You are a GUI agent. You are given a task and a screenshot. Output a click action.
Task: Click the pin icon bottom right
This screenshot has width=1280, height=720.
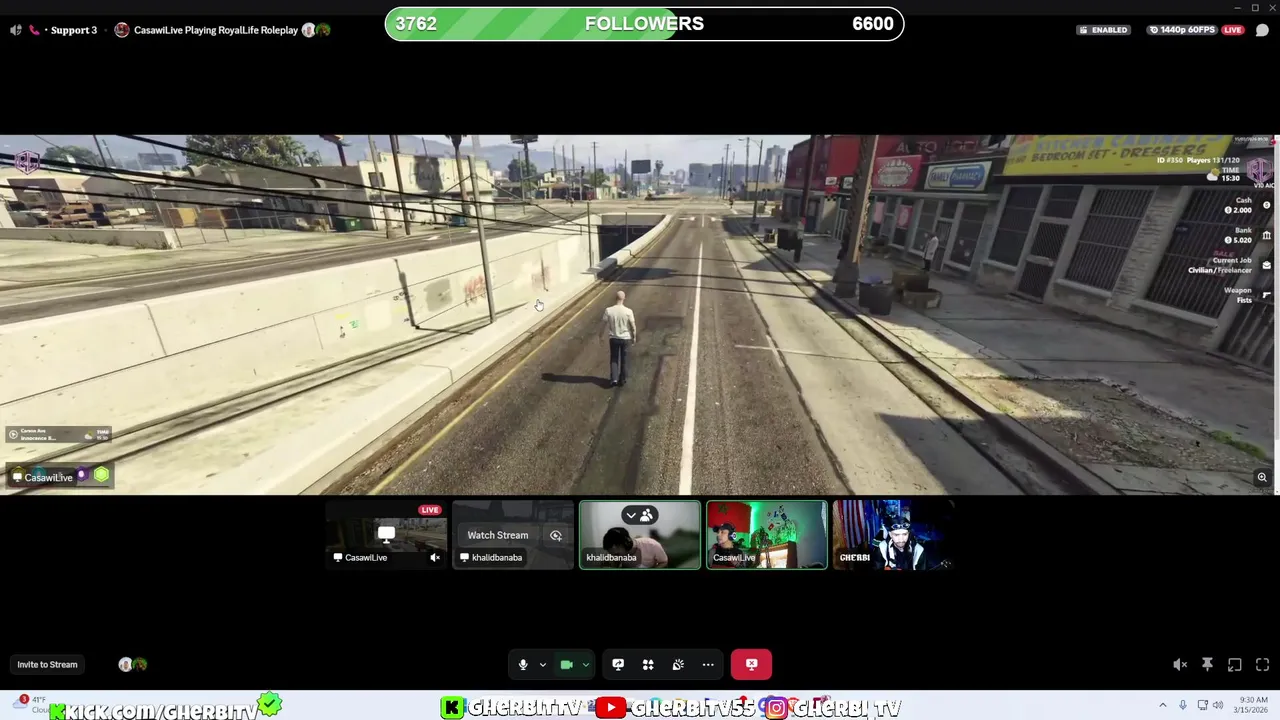pos(1207,664)
